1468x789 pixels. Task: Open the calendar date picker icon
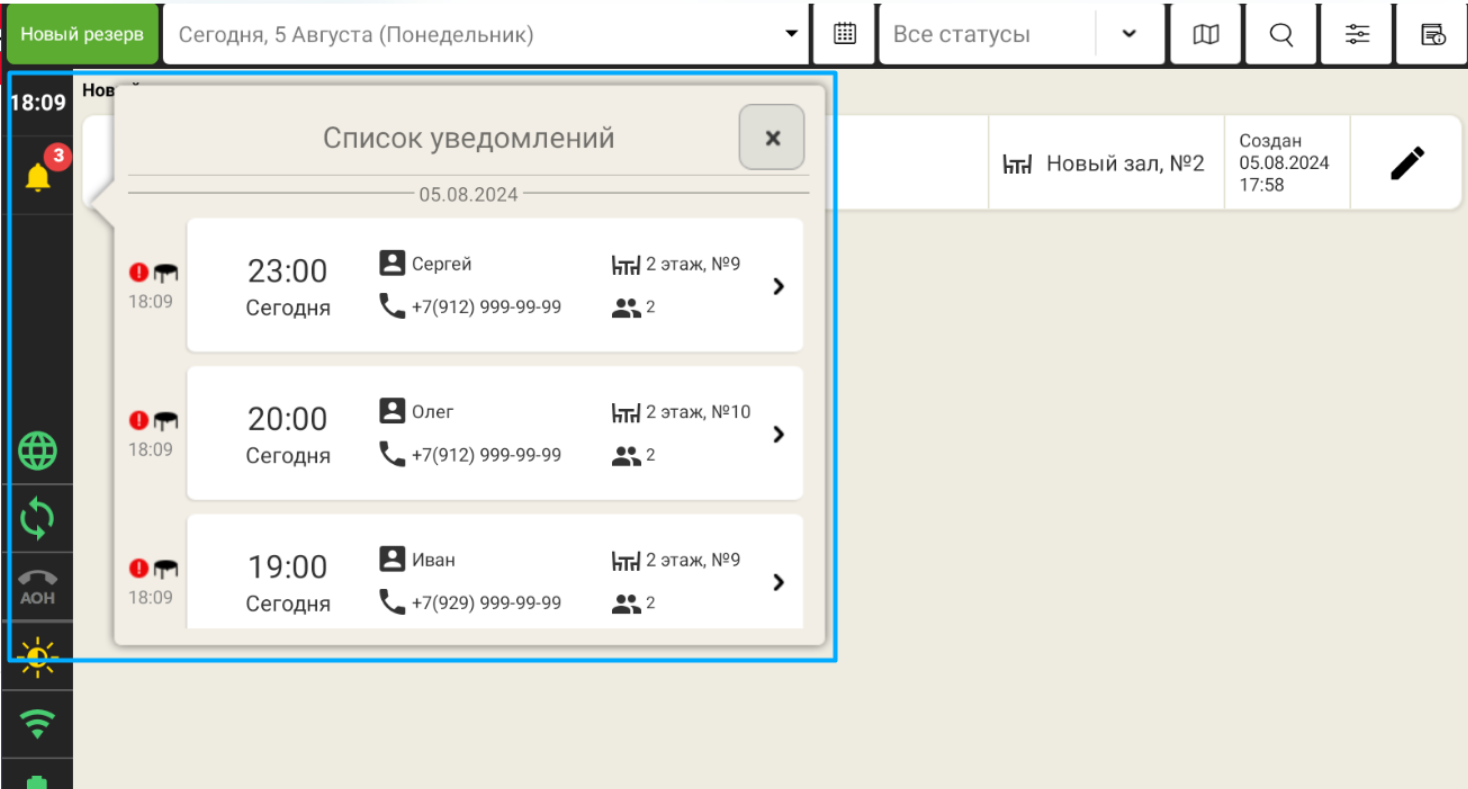pyautogui.click(x=845, y=34)
